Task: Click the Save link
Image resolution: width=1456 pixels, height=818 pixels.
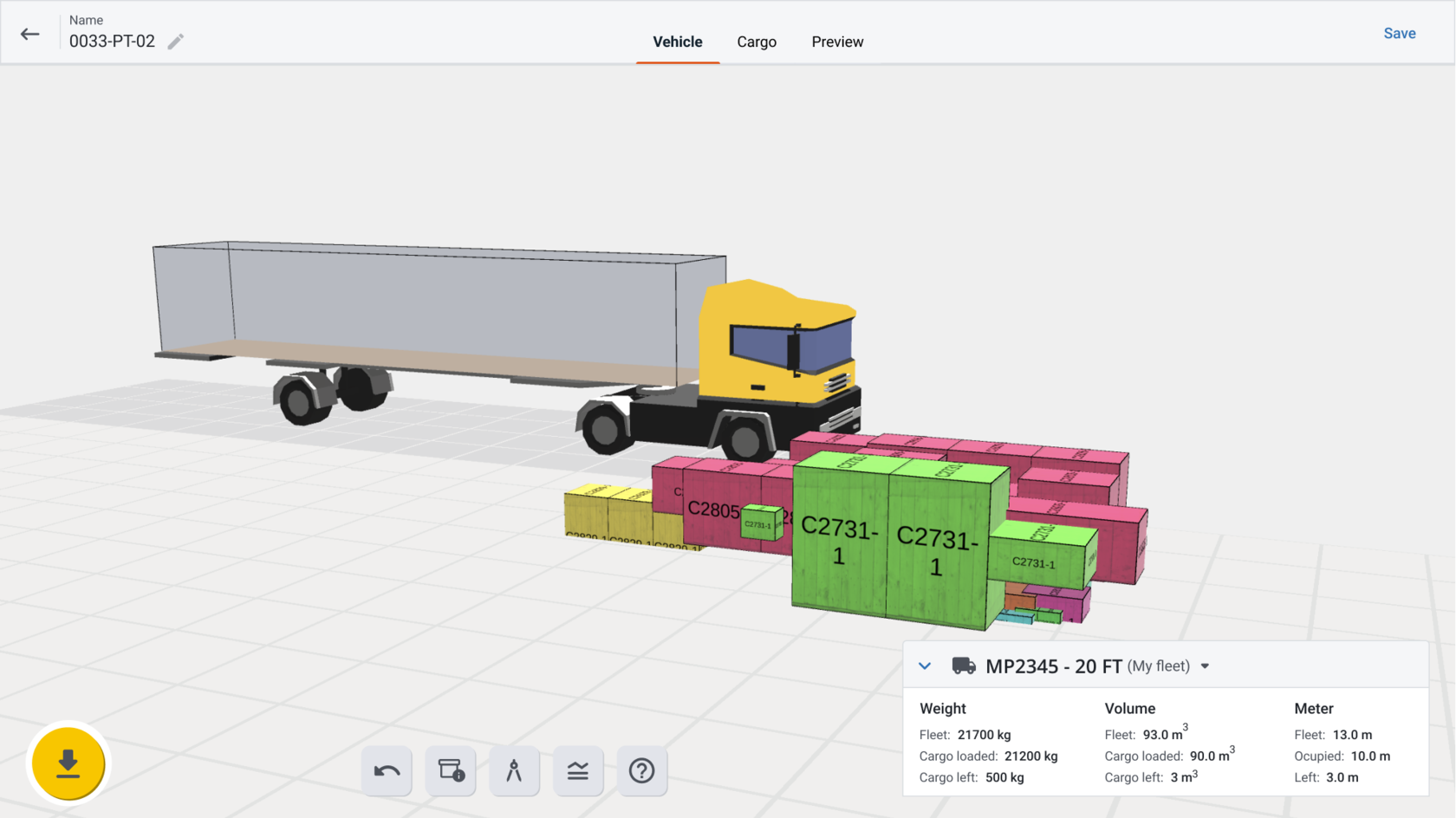Action: coord(1400,33)
